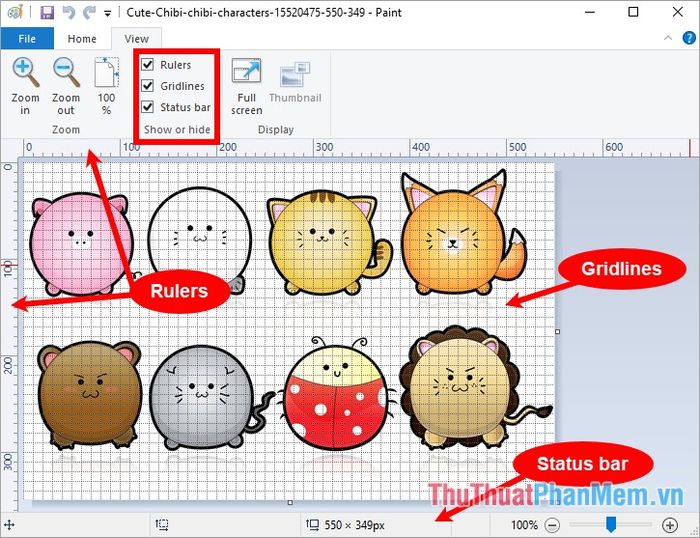
Task: Undo last action in title bar
Action: (69, 12)
